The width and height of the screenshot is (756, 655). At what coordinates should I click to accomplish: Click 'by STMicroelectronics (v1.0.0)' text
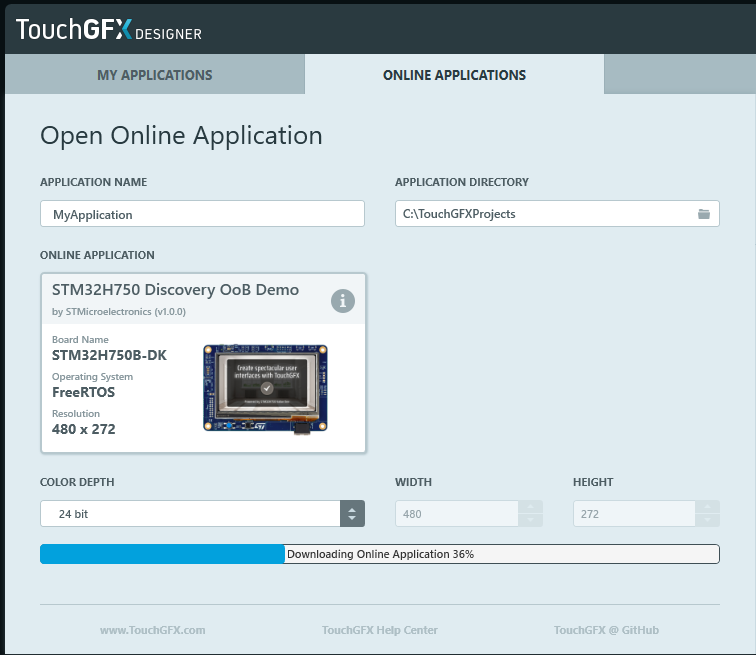[x=119, y=312]
